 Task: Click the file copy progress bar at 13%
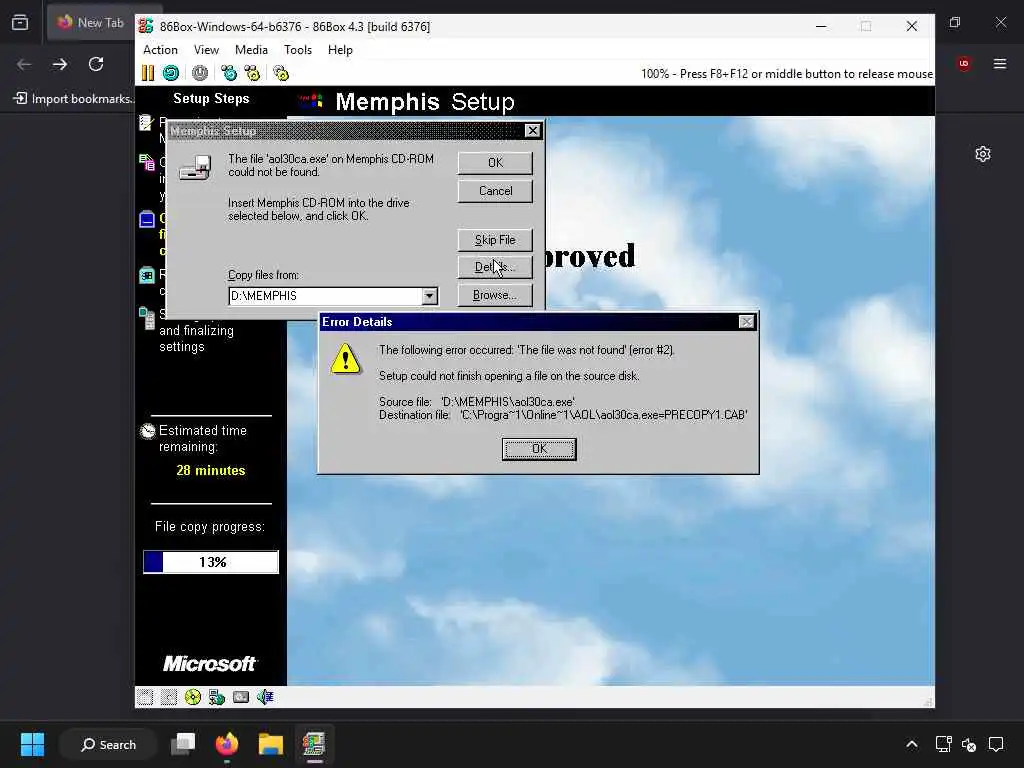point(211,562)
